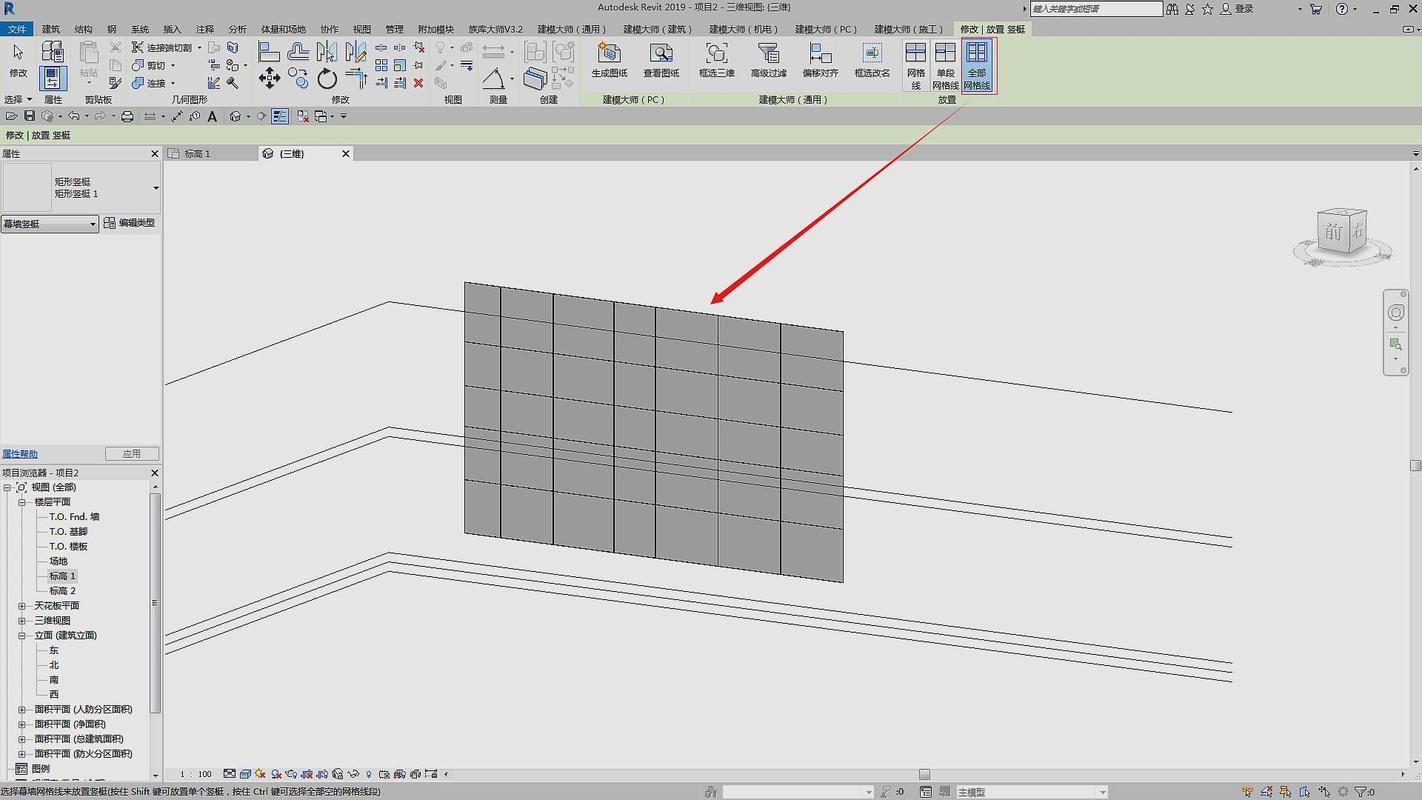The width and height of the screenshot is (1422, 800).
Task: Open the 生成图纸 tool
Action: 609,60
